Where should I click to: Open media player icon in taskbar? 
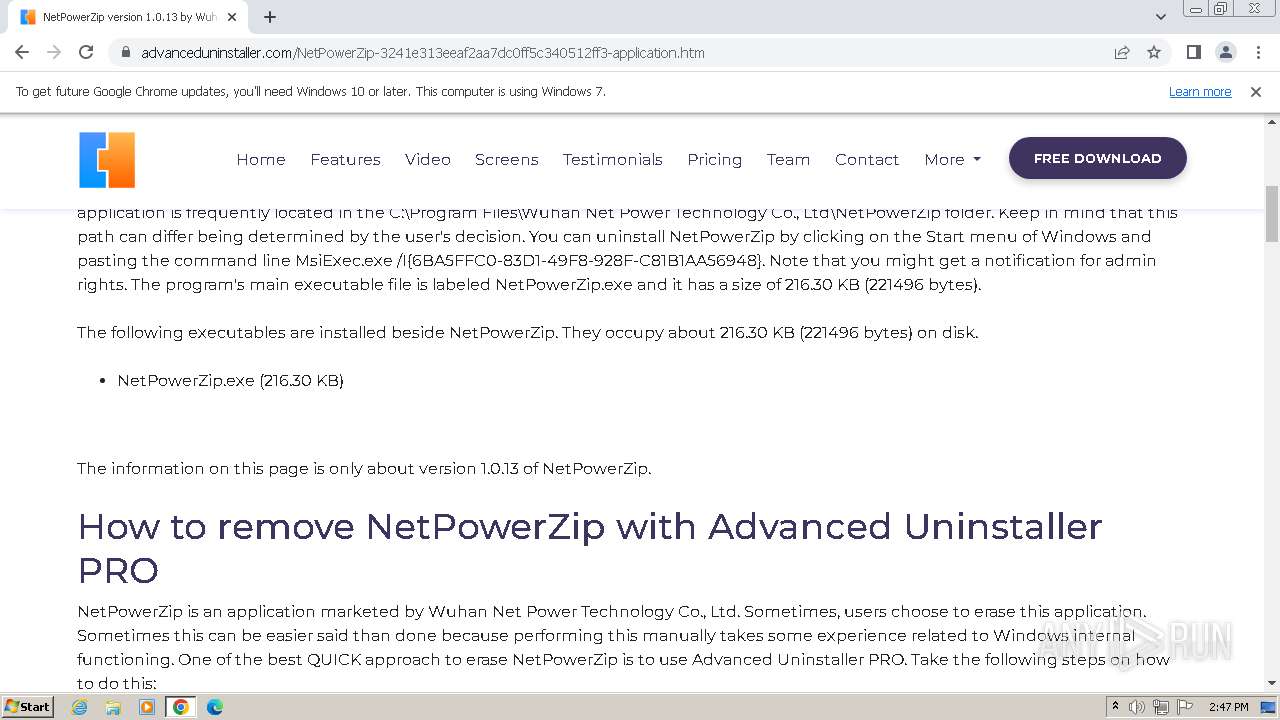pyautogui.click(x=147, y=707)
